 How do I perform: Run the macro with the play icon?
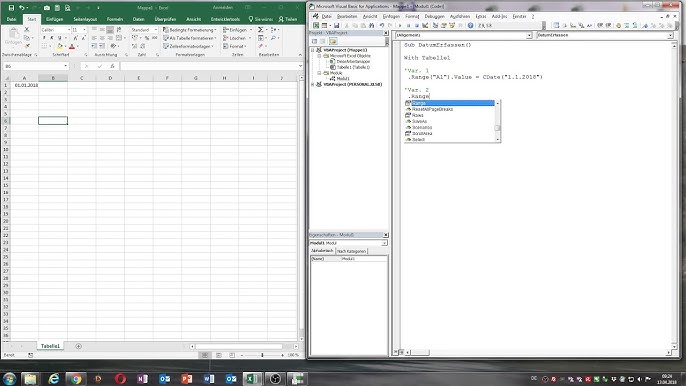click(400, 26)
